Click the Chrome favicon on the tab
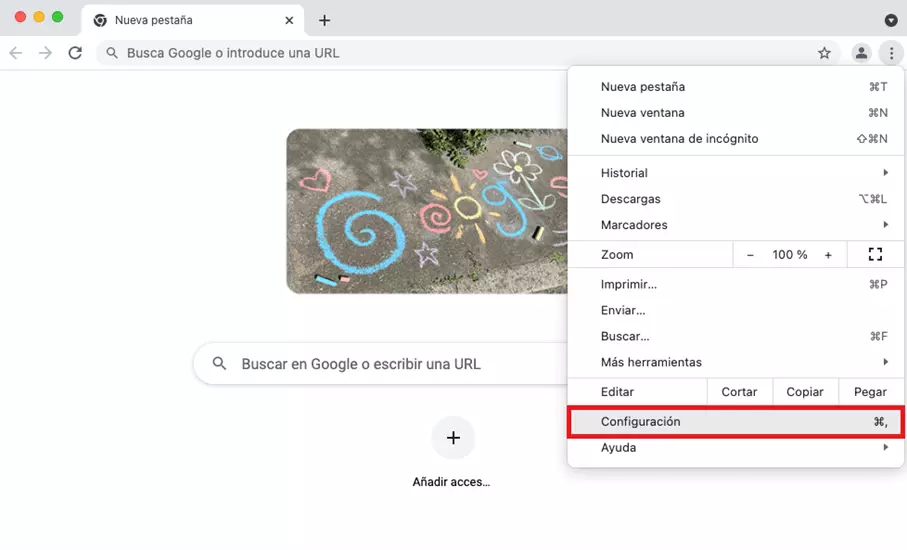This screenshot has width=907, height=550. pos(100,20)
